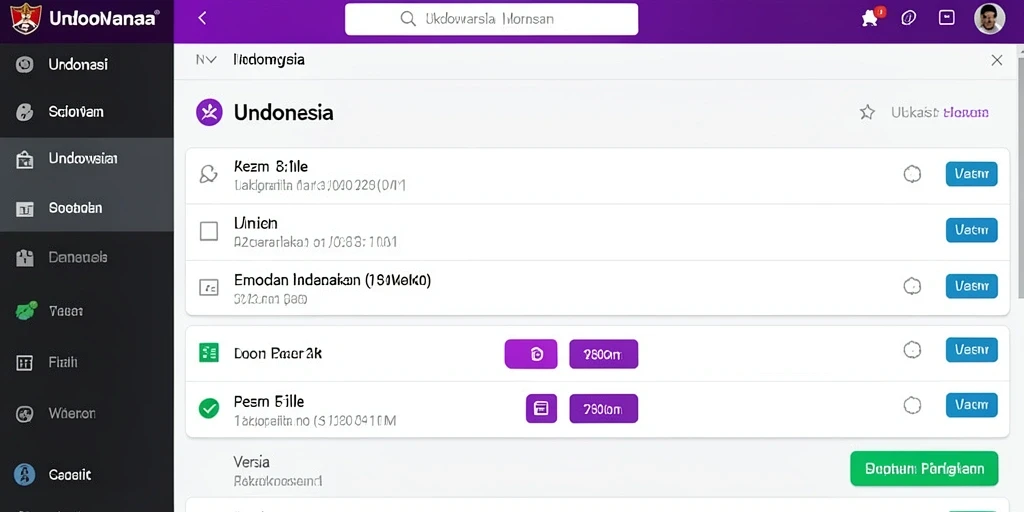Screen dimensions: 1024x512
Task: Click the Wheron globe sidebar icon
Action: pos(24,414)
